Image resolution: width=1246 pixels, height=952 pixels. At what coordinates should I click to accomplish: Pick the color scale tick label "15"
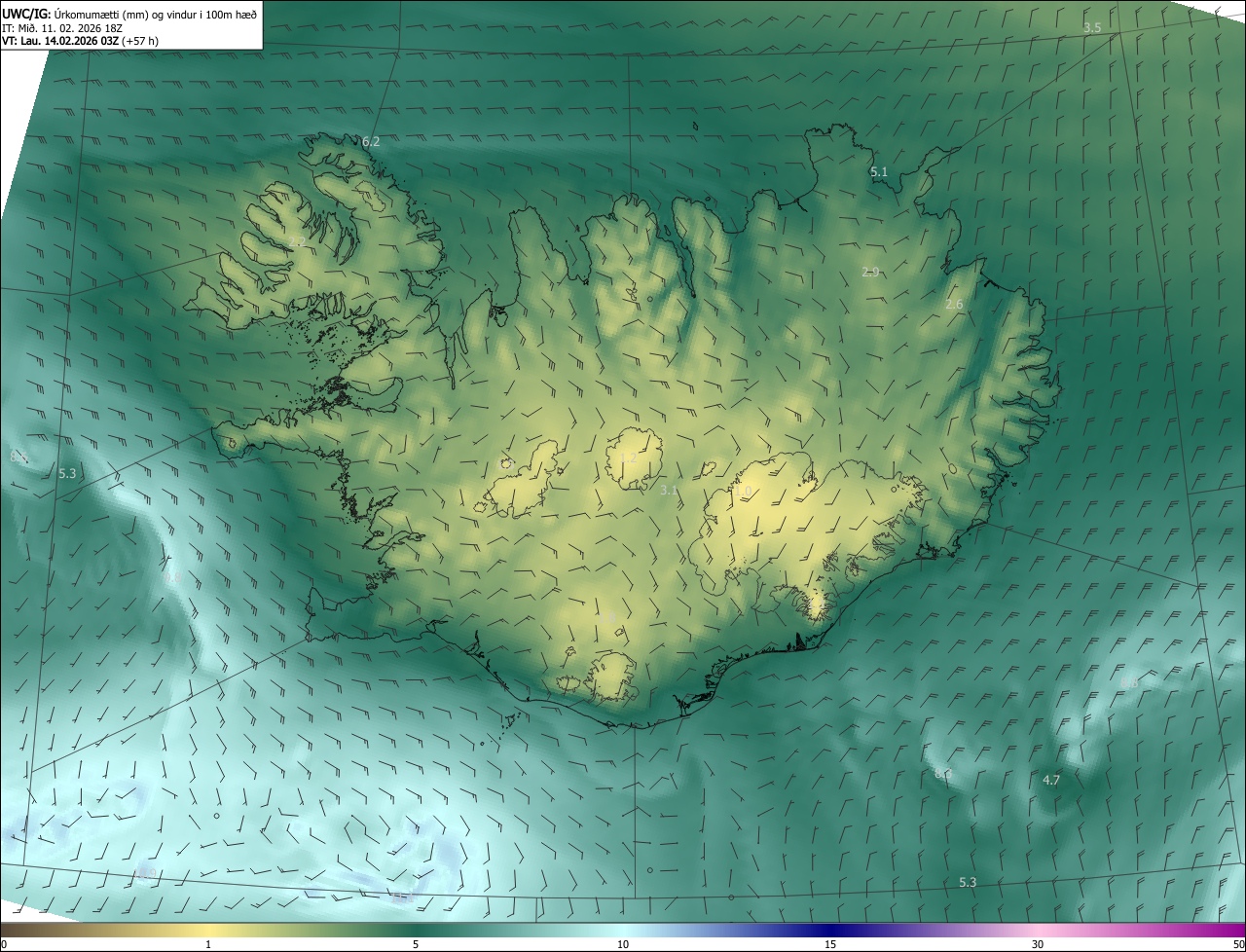click(x=830, y=944)
